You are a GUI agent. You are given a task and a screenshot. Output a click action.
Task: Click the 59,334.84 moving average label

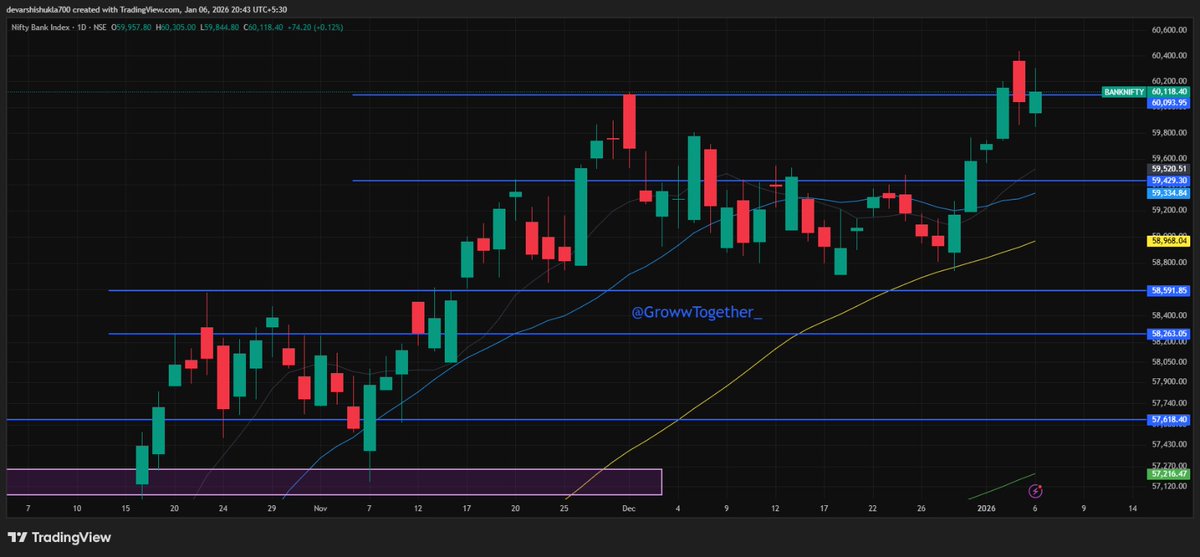point(1169,192)
